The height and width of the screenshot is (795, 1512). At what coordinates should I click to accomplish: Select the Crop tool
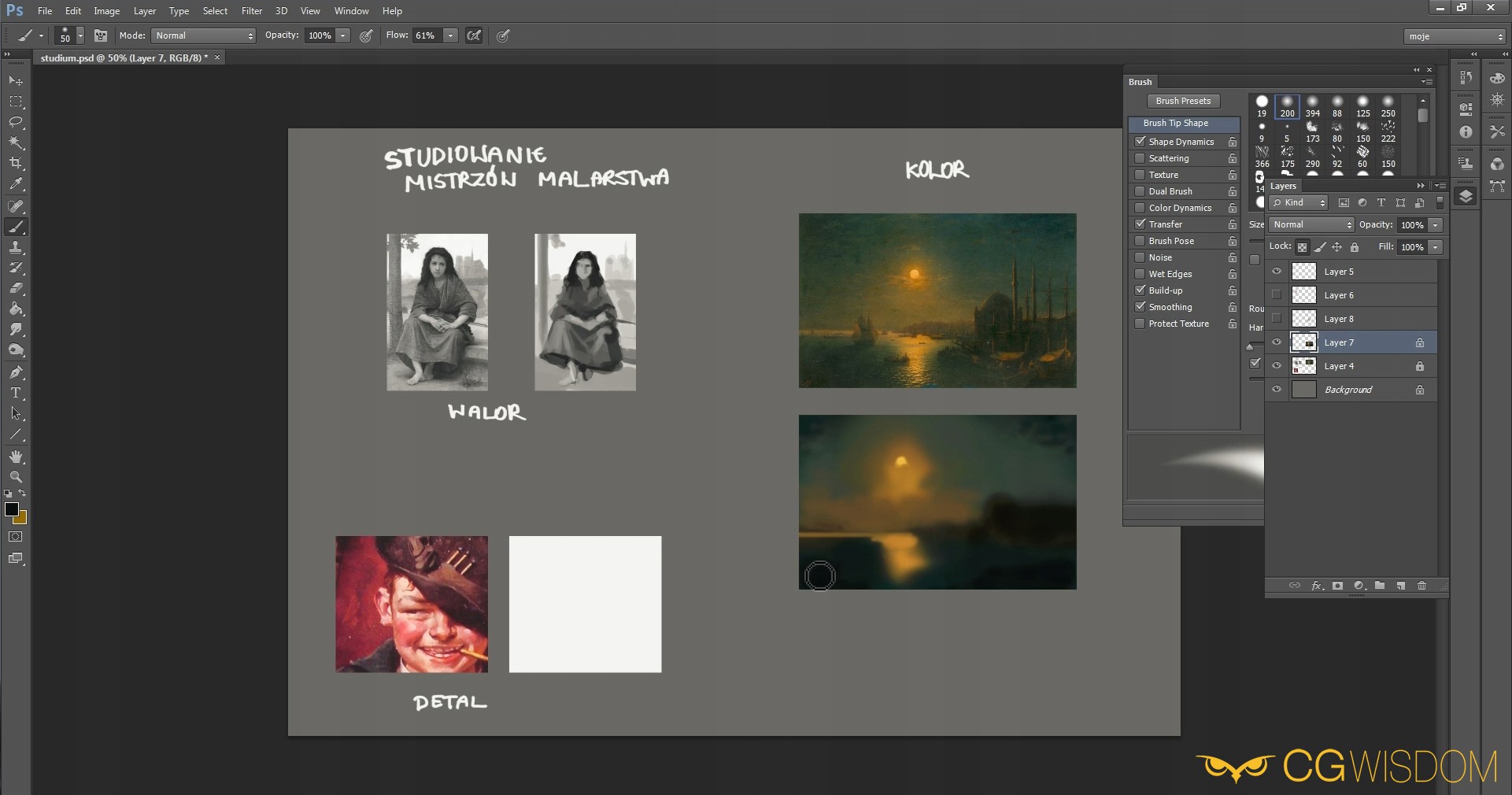[x=16, y=163]
